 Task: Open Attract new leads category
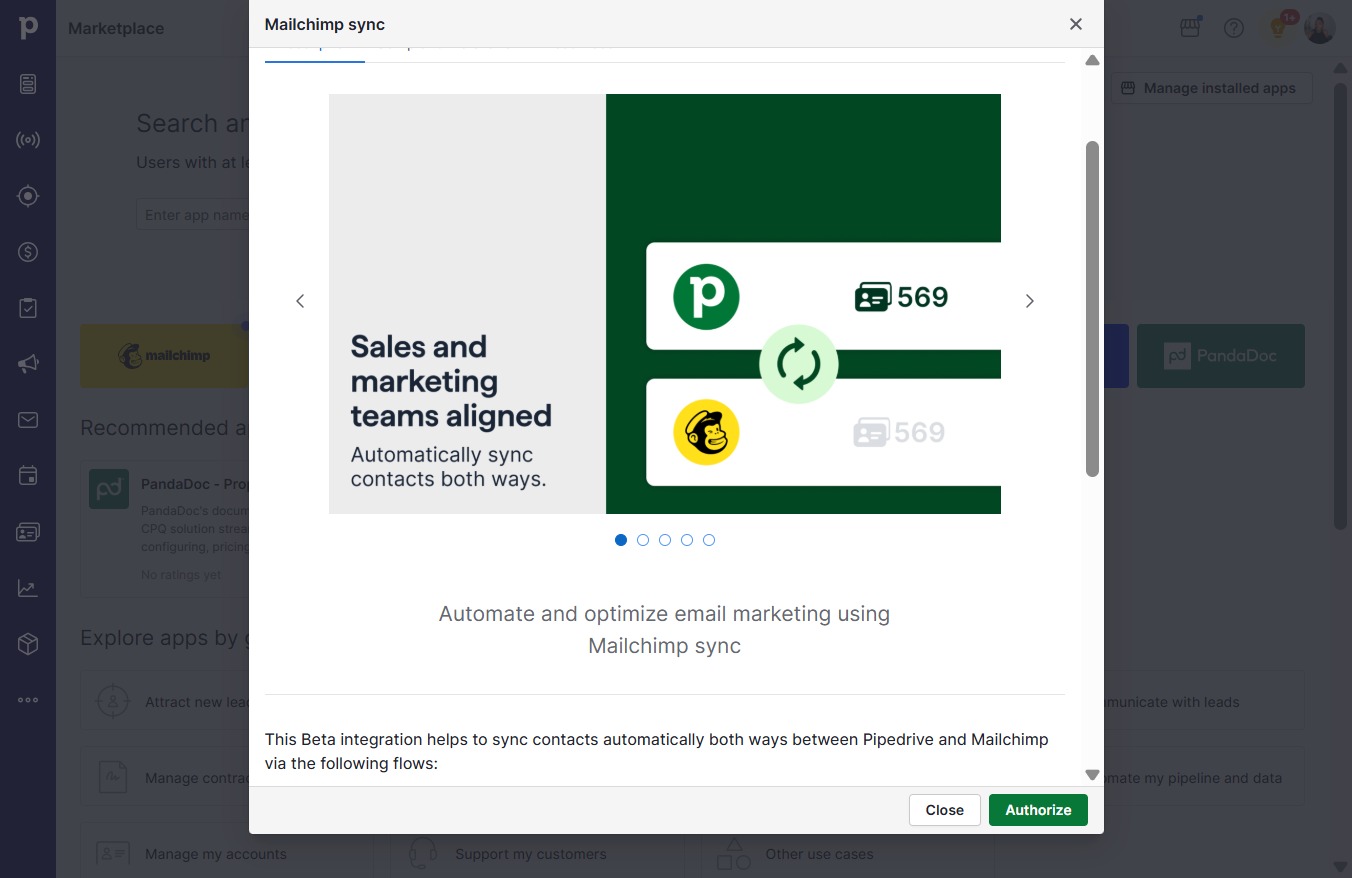(165, 702)
